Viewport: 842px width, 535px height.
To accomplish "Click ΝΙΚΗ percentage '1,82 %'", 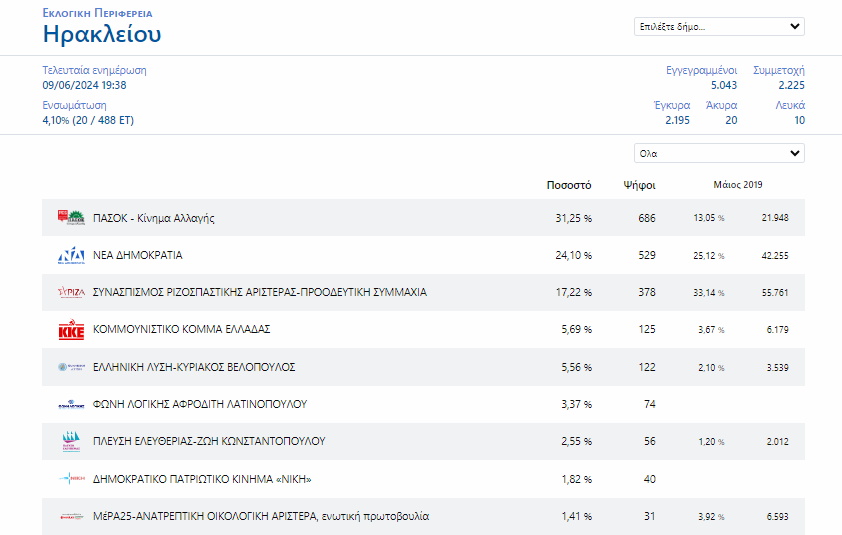I will coord(577,479).
